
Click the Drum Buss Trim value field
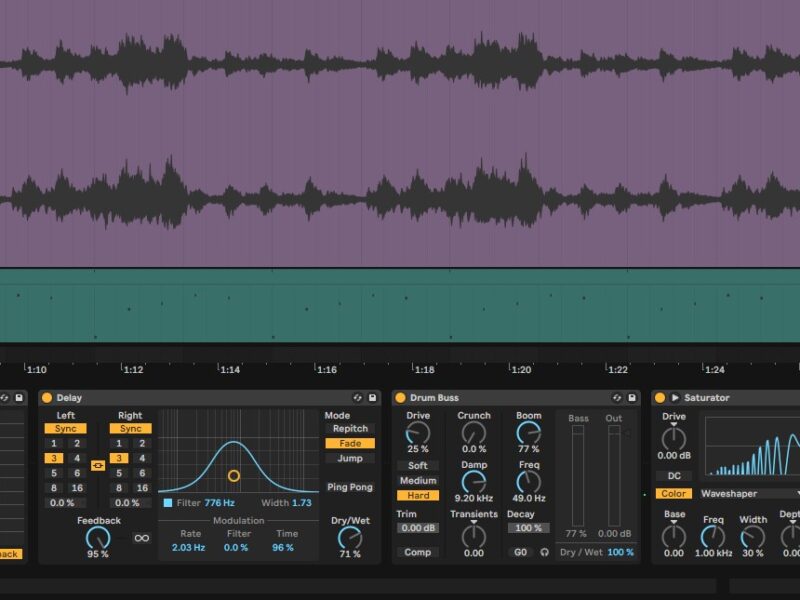(418, 528)
